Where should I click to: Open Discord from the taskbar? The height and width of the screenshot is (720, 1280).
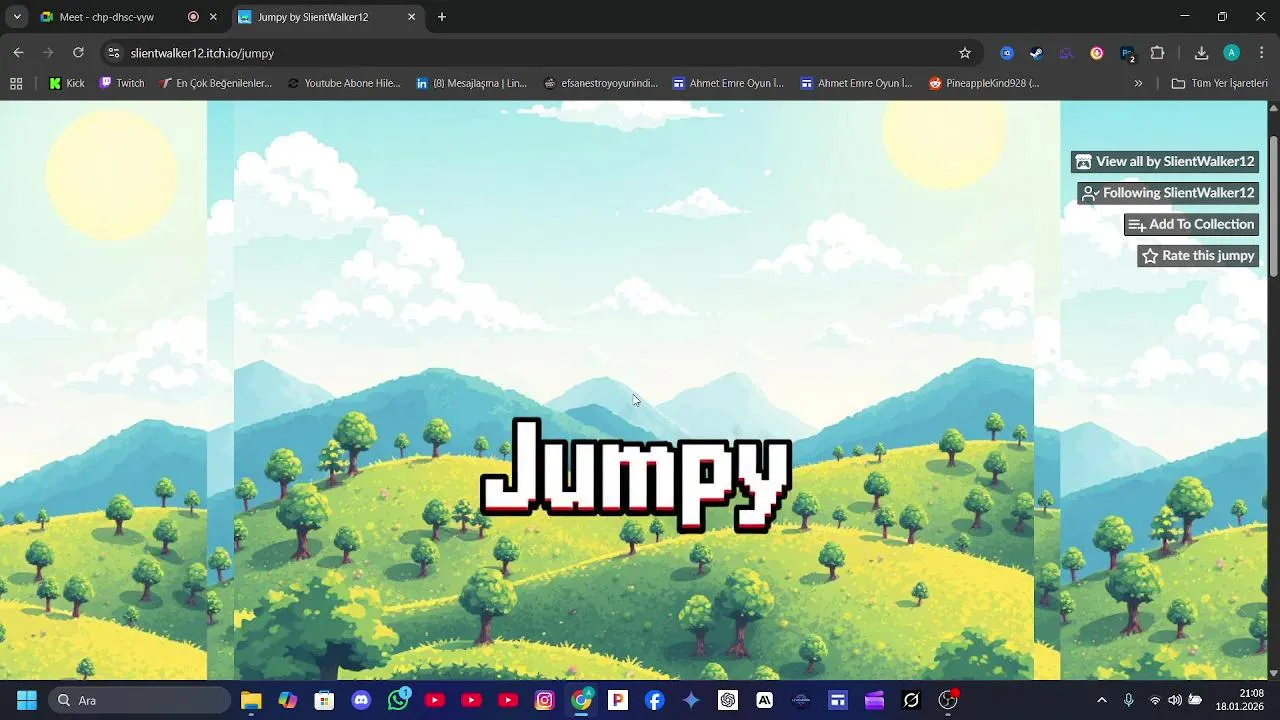pos(361,701)
